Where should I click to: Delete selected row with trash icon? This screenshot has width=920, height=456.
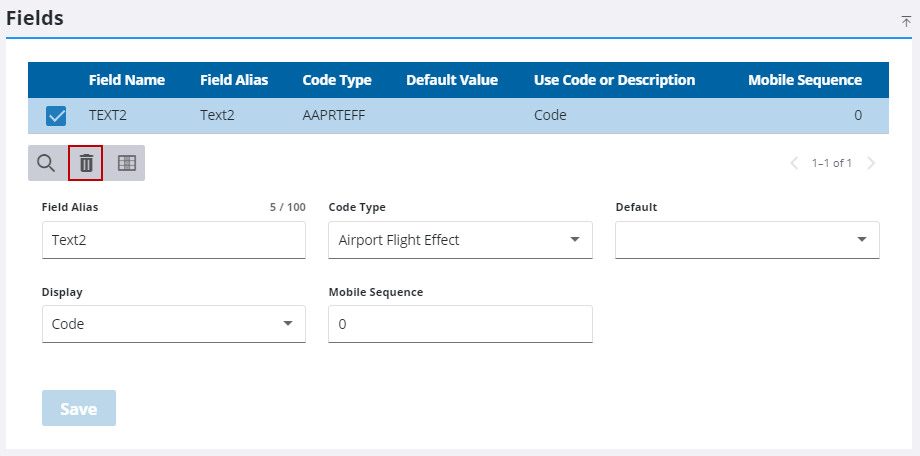coord(86,163)
